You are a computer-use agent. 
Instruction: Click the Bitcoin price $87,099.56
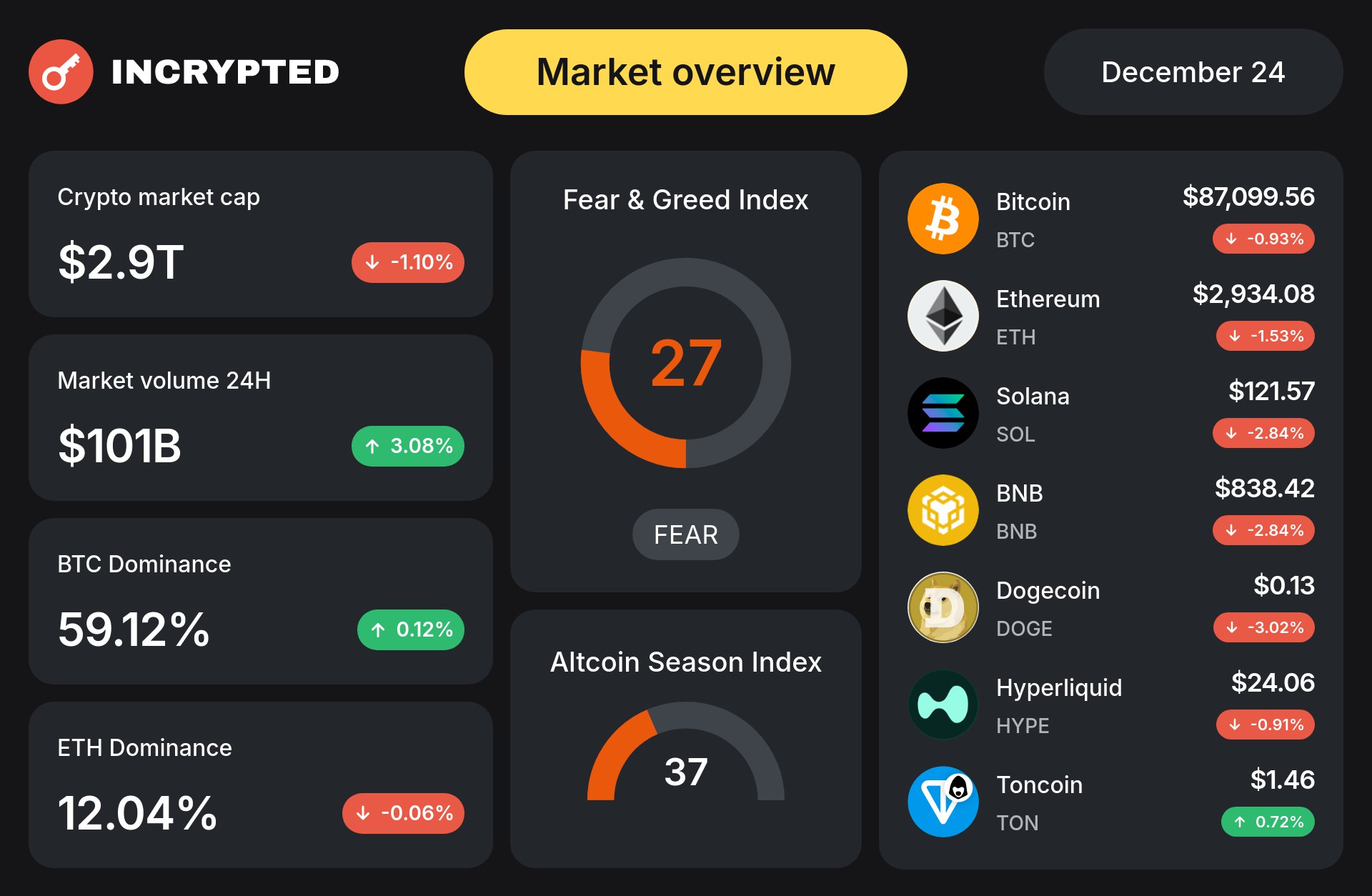pos(1248,196)
